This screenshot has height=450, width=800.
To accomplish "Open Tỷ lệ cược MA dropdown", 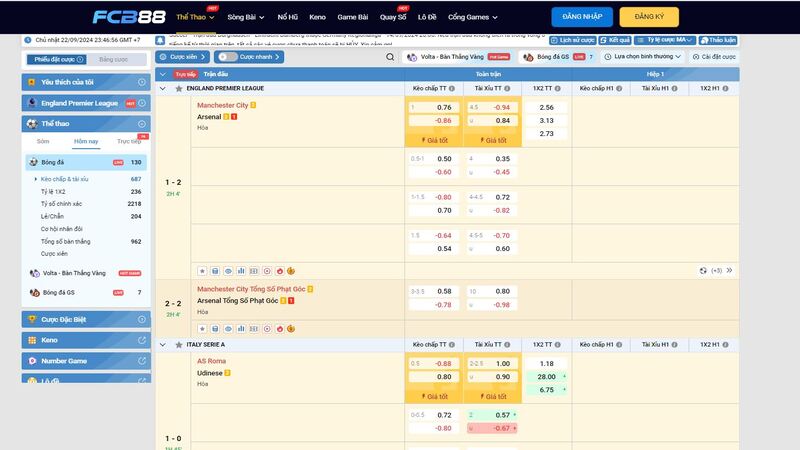I will (665, 40).
